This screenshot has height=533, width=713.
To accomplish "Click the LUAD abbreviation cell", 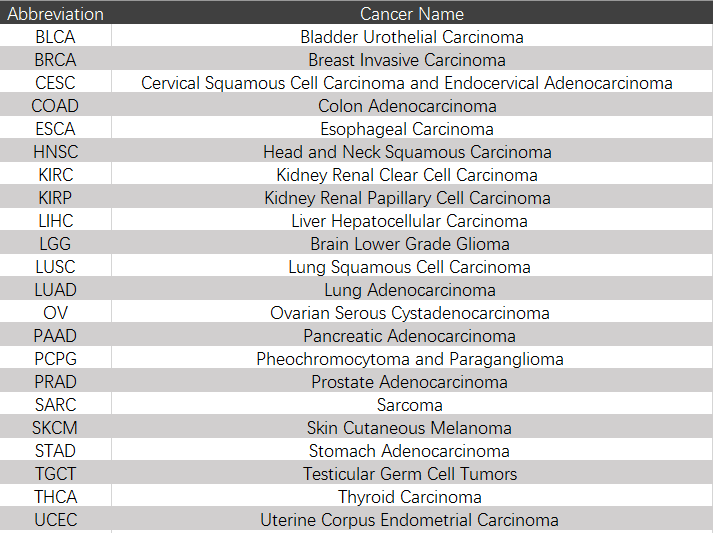I will pyautogui.click(x=55, y=290).
